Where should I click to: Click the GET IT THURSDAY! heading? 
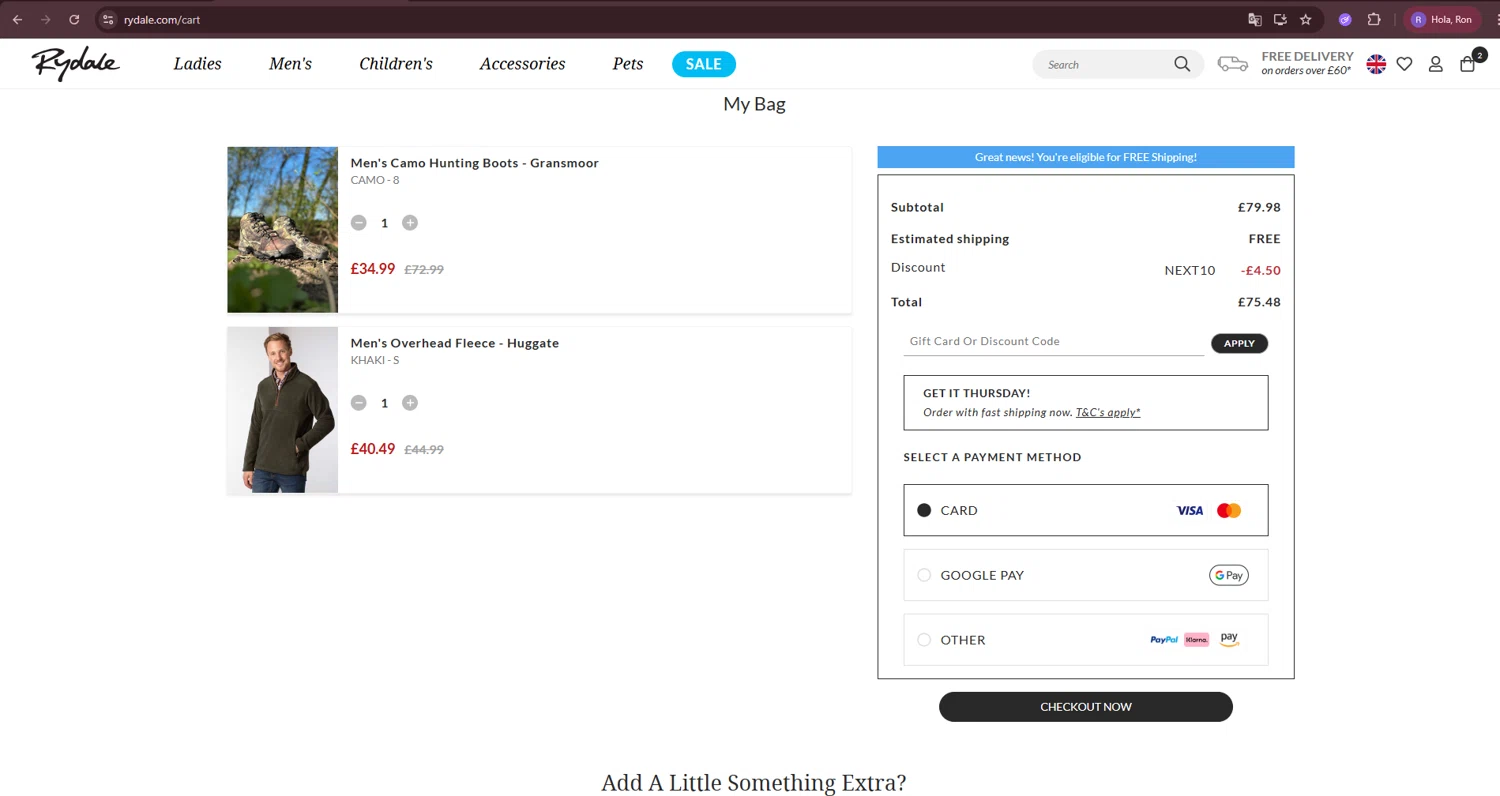[976, 393]
